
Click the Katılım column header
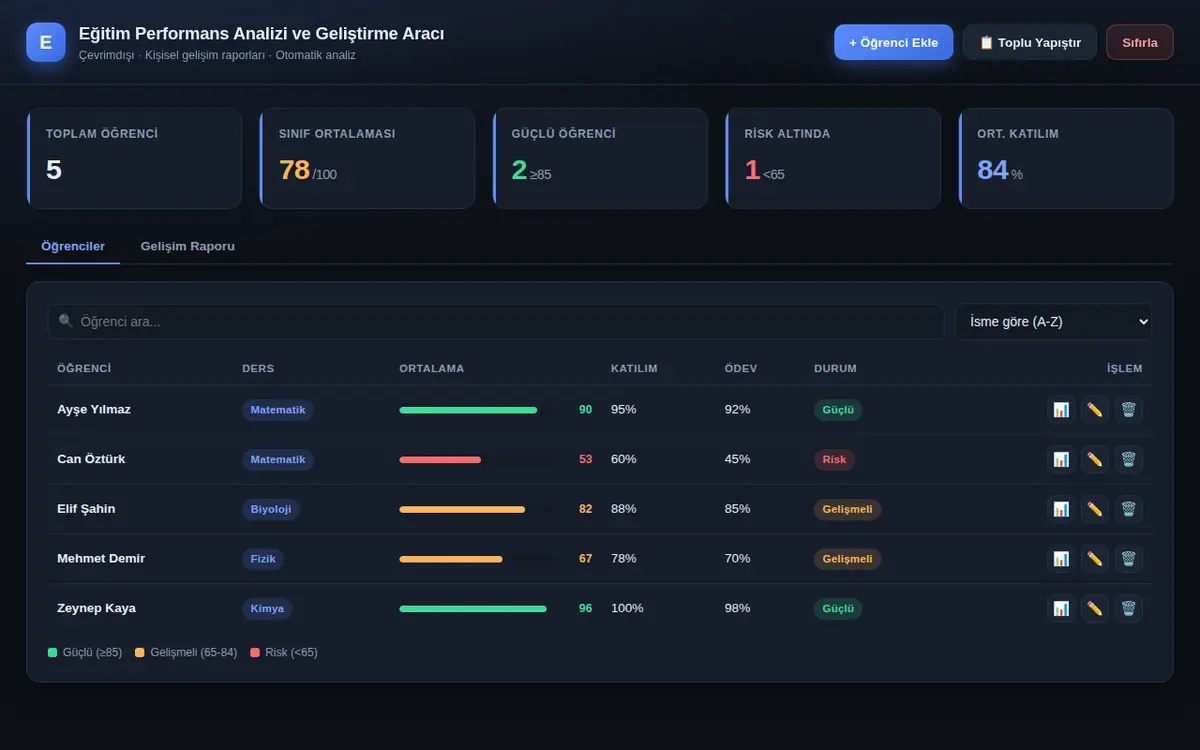(x=634, y=369)
